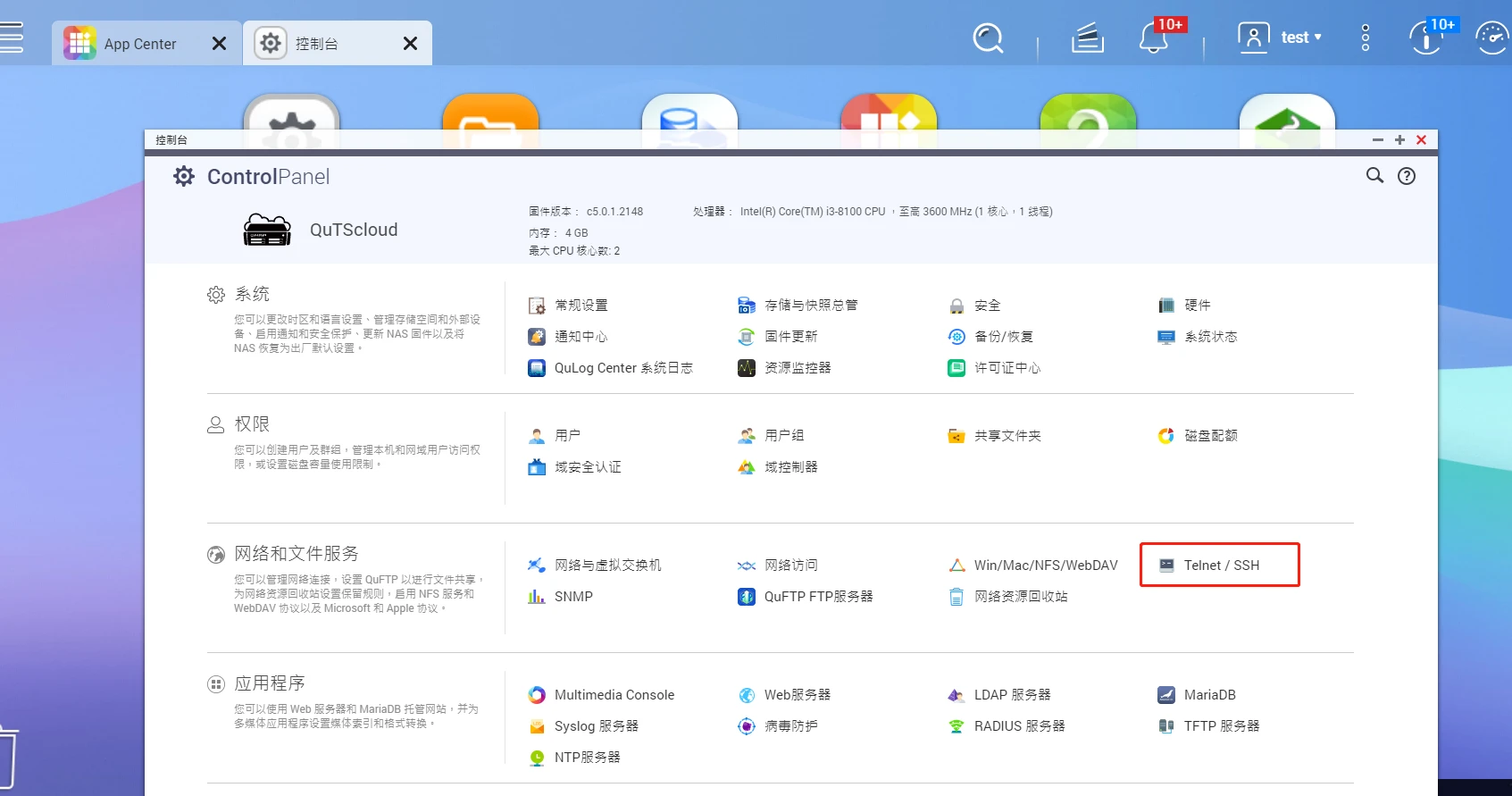Open the dashboard gauge icon
Screen dimensions: 1512x796
(x=1492, y=38)
